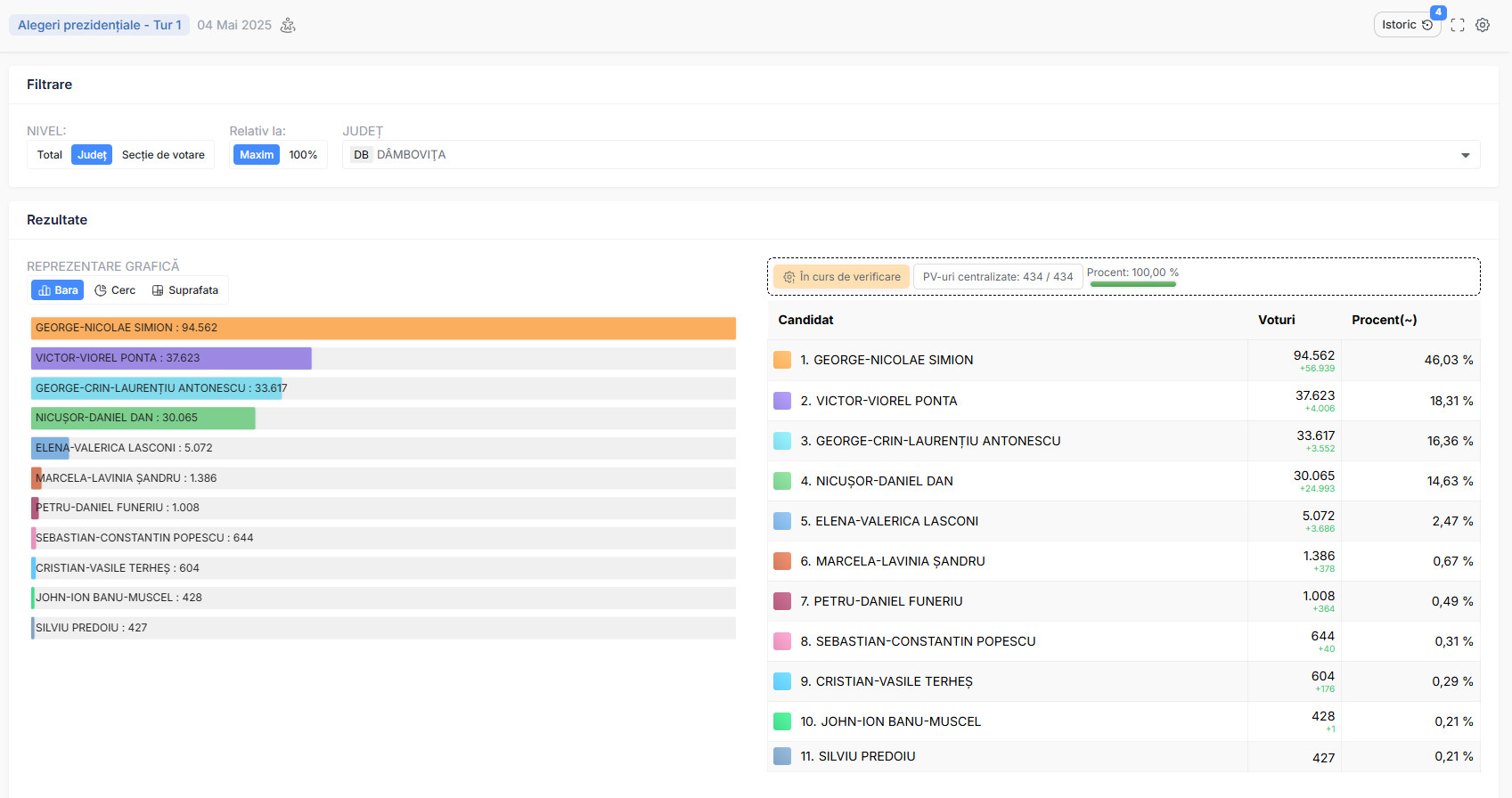This screenshot has width=1512, height=798.
Task: Click 1. GEORGE-NICOLAE SIMION table row name
Action: [887, 360]
